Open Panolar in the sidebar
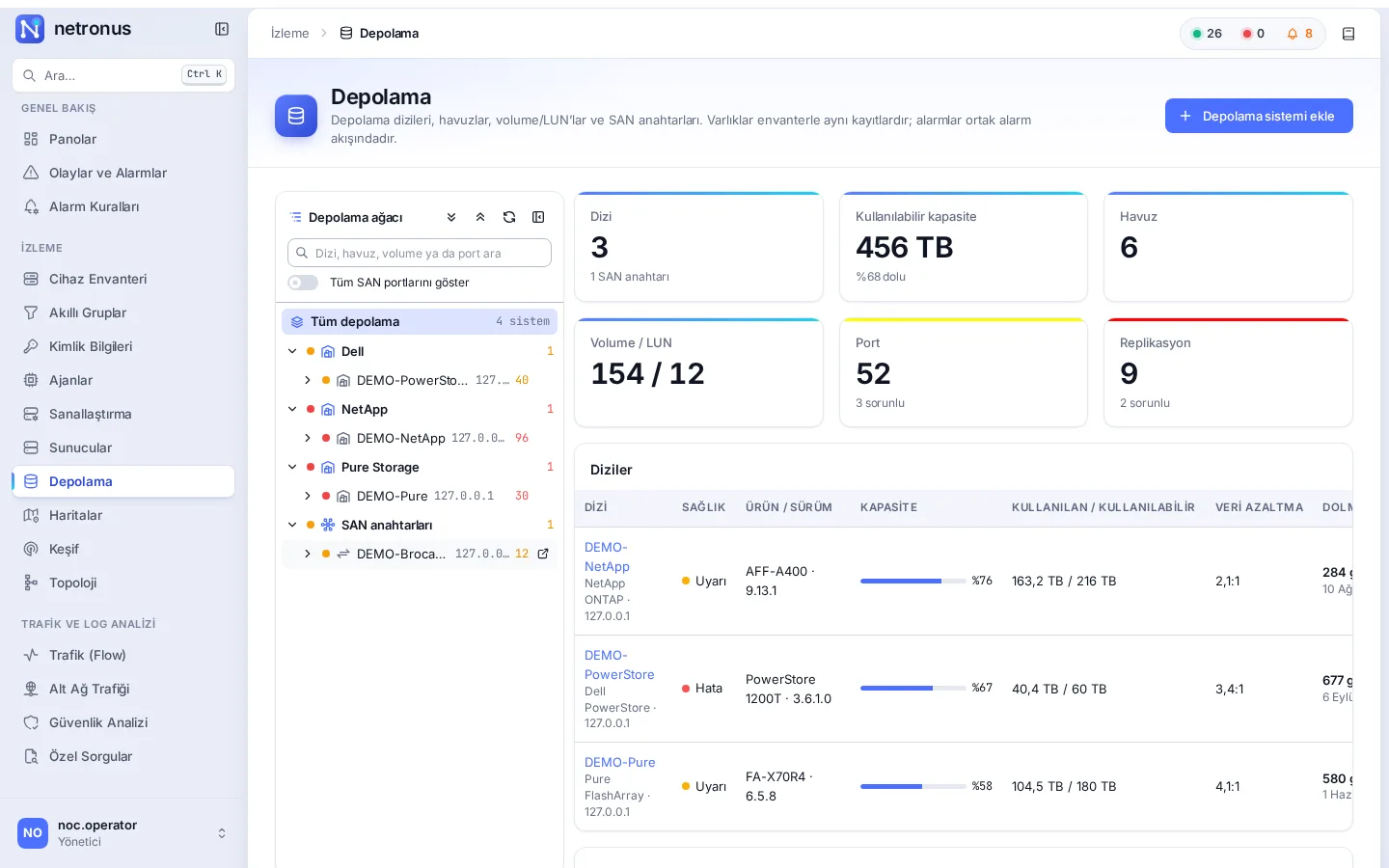Viewport: 1389px width, 868px height. [x=123, y=139]
